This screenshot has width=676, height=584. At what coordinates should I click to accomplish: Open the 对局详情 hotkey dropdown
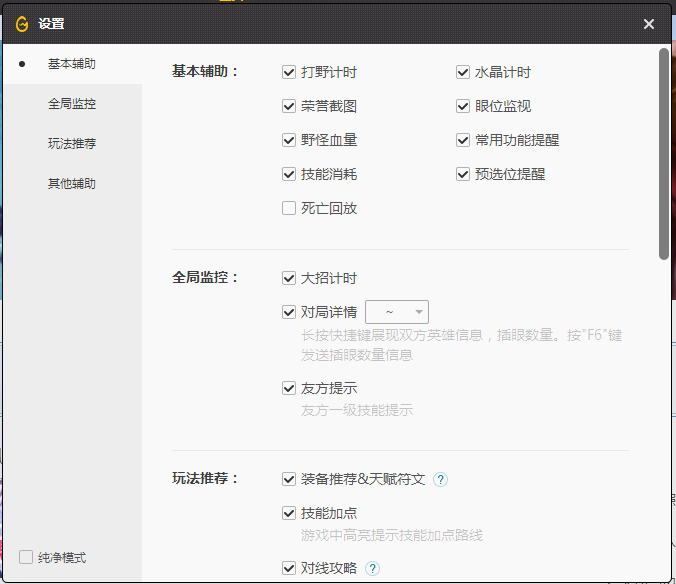[397, 312]
